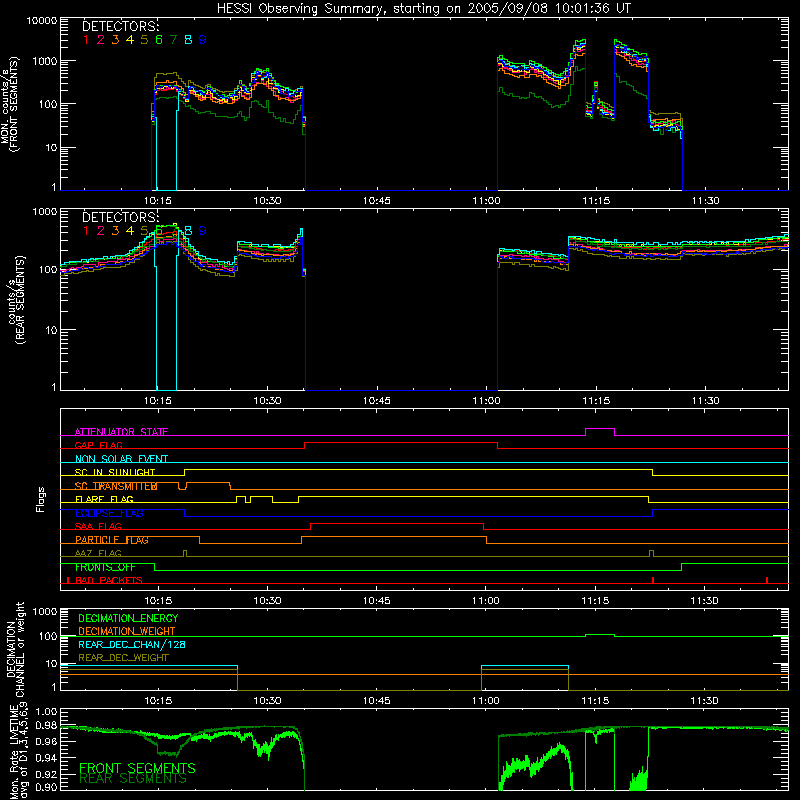Image resolution: width=800 pixels, height=800 pixels.
Task: Select yellow detector '4' in front segments legend
Action: (130, 40)
